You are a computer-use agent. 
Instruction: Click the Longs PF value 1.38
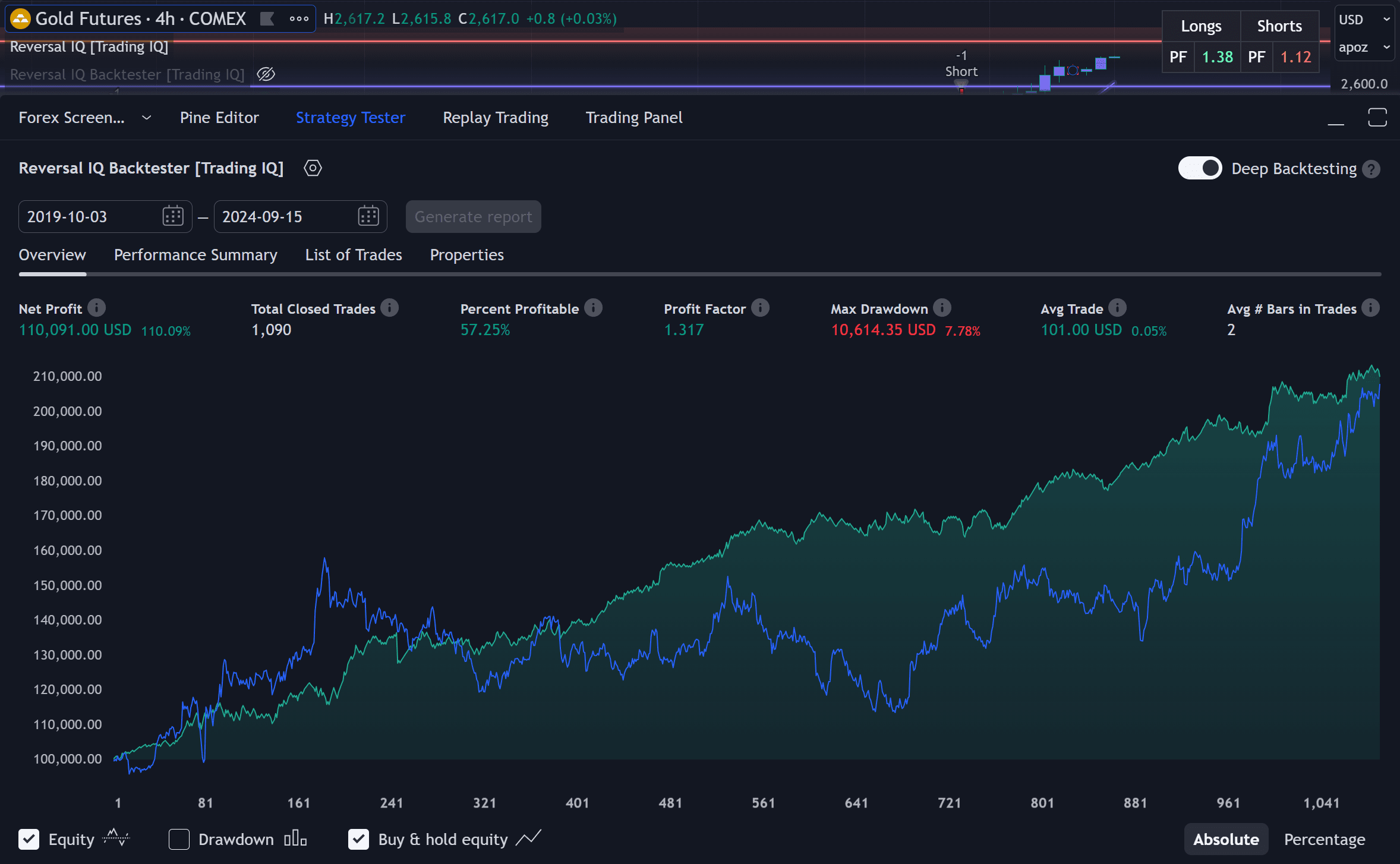tap(1217, 57)
